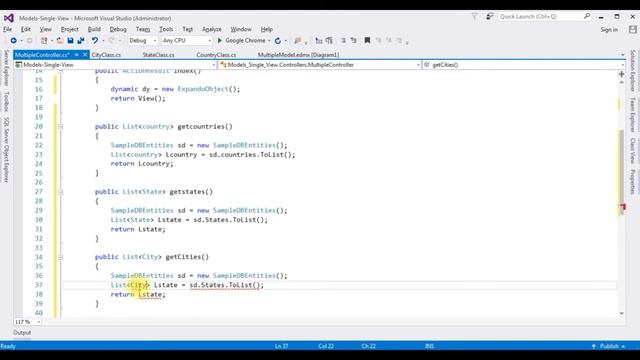This screenshot has width=640, height=360.
Task: Click the Increase Indent toolbar icon
Action: coord(329,40)
